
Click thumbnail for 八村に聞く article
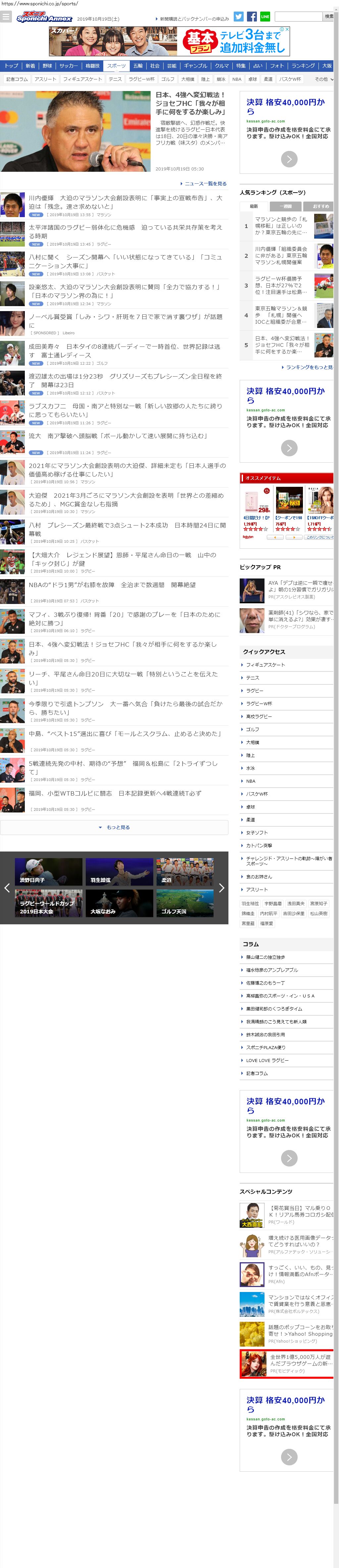(x=12, y=264)
